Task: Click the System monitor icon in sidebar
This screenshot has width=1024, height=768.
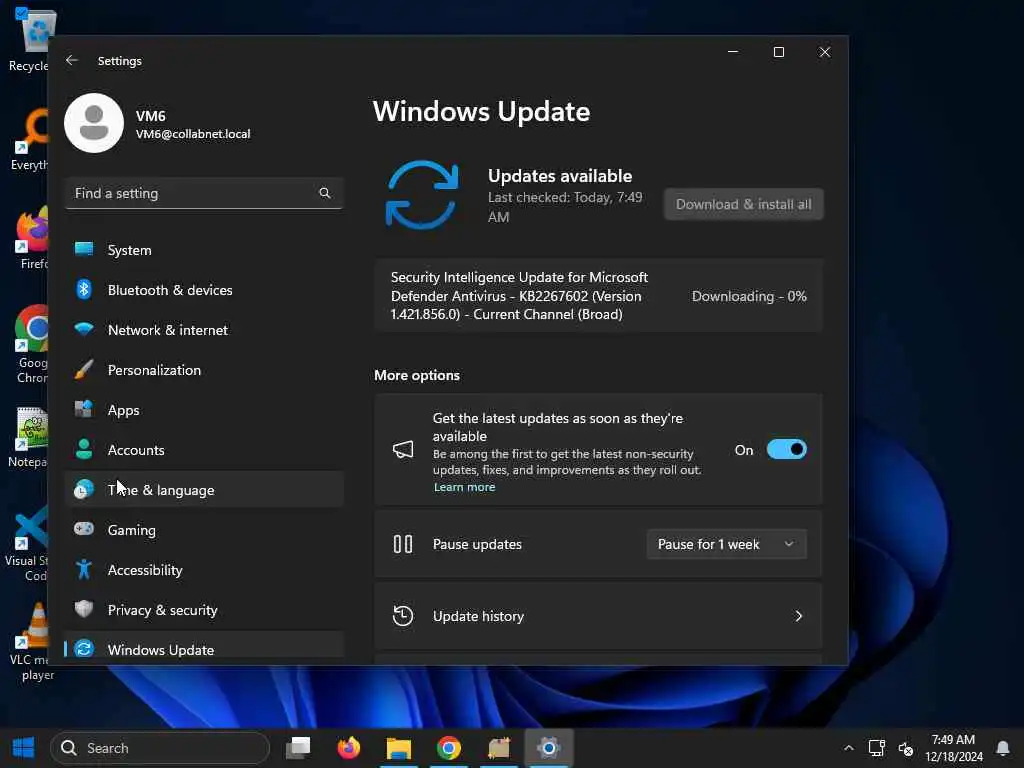Action: (84, 249)
